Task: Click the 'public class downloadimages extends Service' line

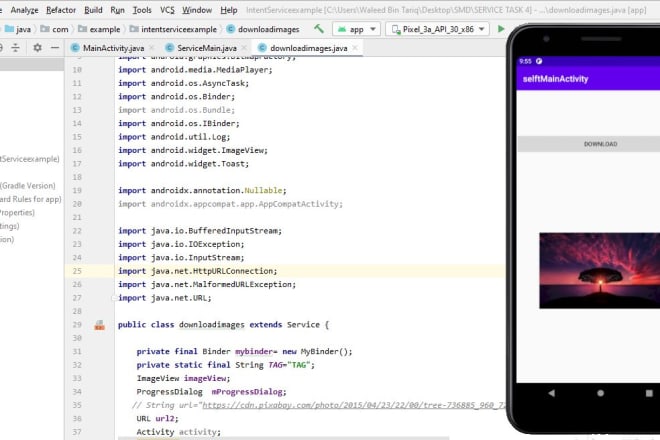Action: click(224, 325)
